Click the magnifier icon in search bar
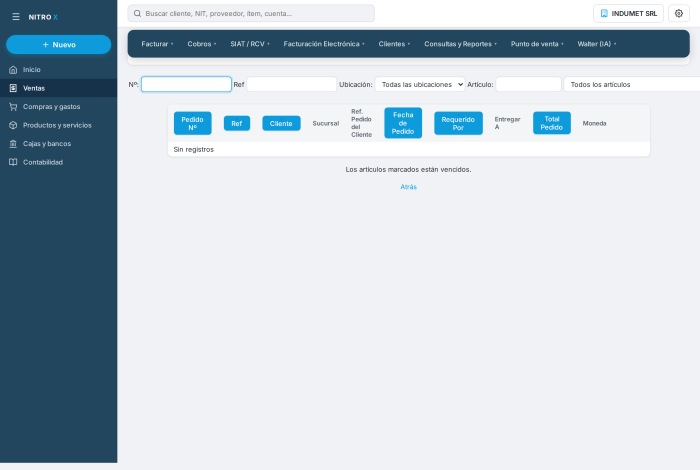The height and width of the screenshot is (470, 700). click(x=138, y=13)
